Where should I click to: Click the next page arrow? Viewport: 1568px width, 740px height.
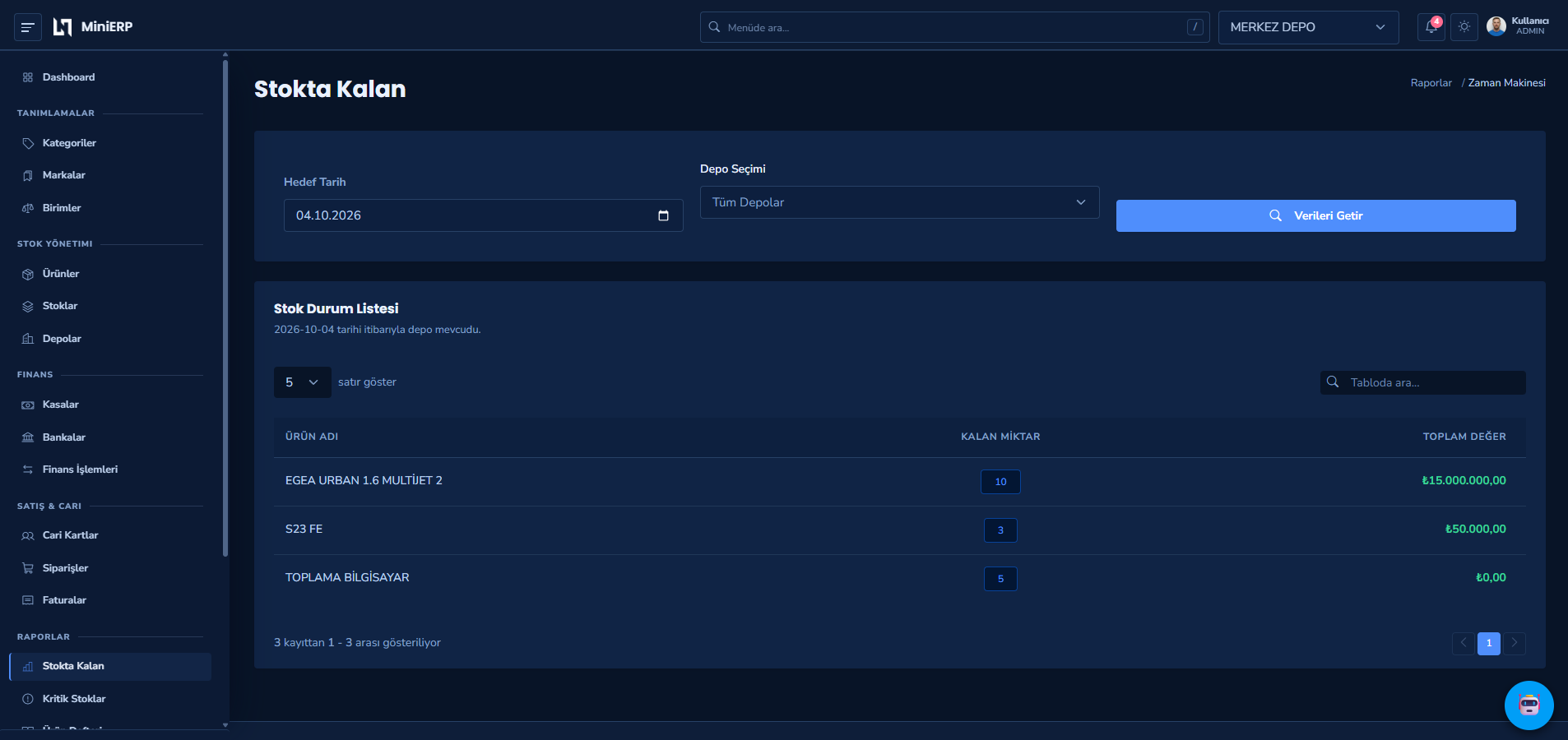(x=1515, y=643)
